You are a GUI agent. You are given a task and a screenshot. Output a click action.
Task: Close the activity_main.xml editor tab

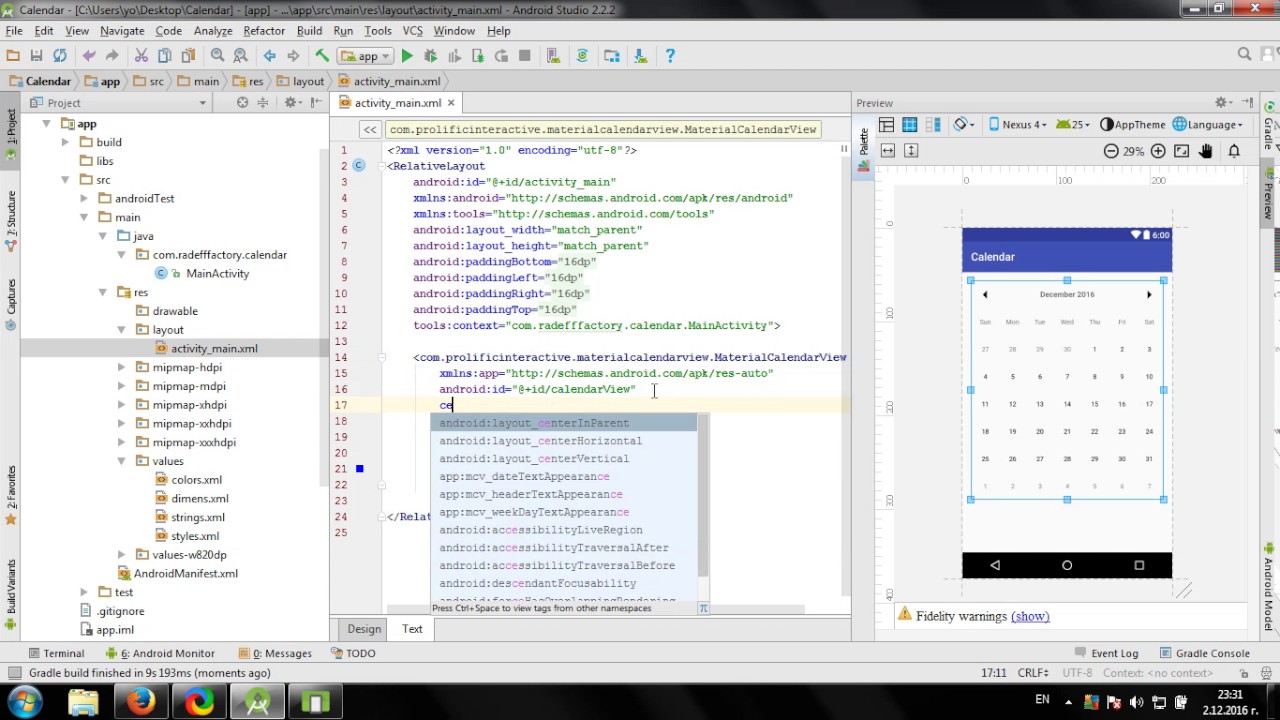point(451,102)
